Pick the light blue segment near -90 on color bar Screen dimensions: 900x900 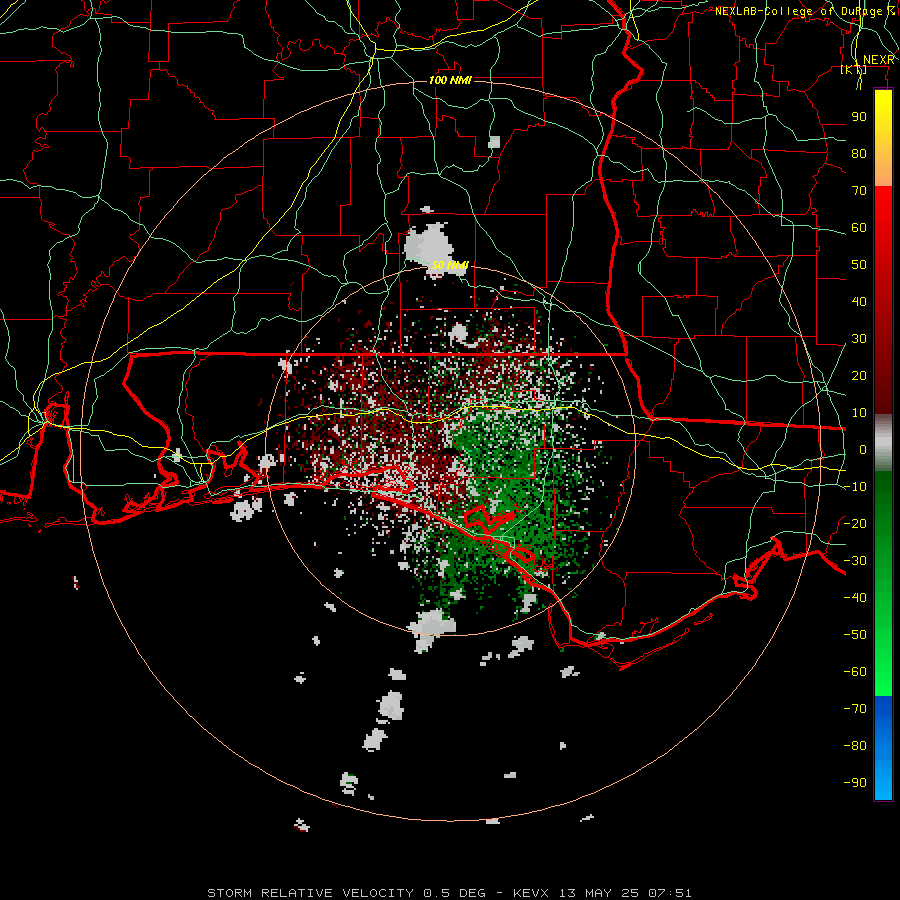click(883, 781)
